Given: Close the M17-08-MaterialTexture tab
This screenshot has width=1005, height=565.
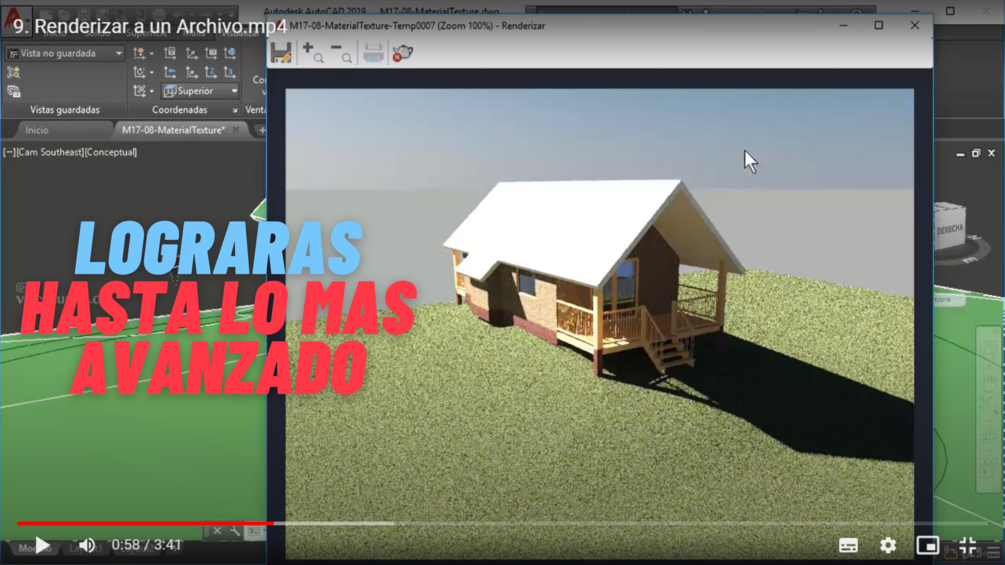Looking at the screenshot, I should click(x=236, y=129).
